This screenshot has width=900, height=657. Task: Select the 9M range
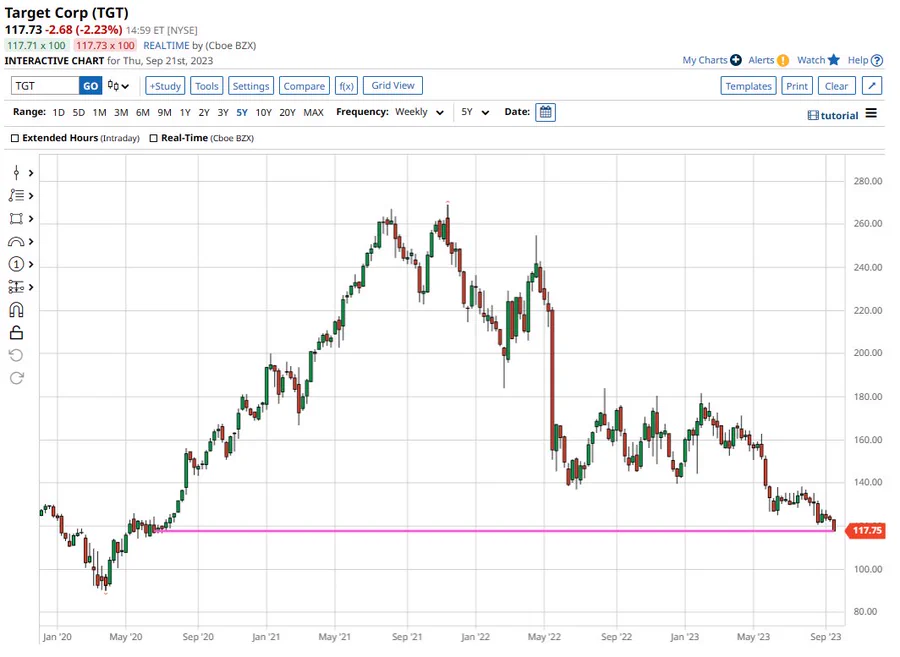click(x=164, y=112)
